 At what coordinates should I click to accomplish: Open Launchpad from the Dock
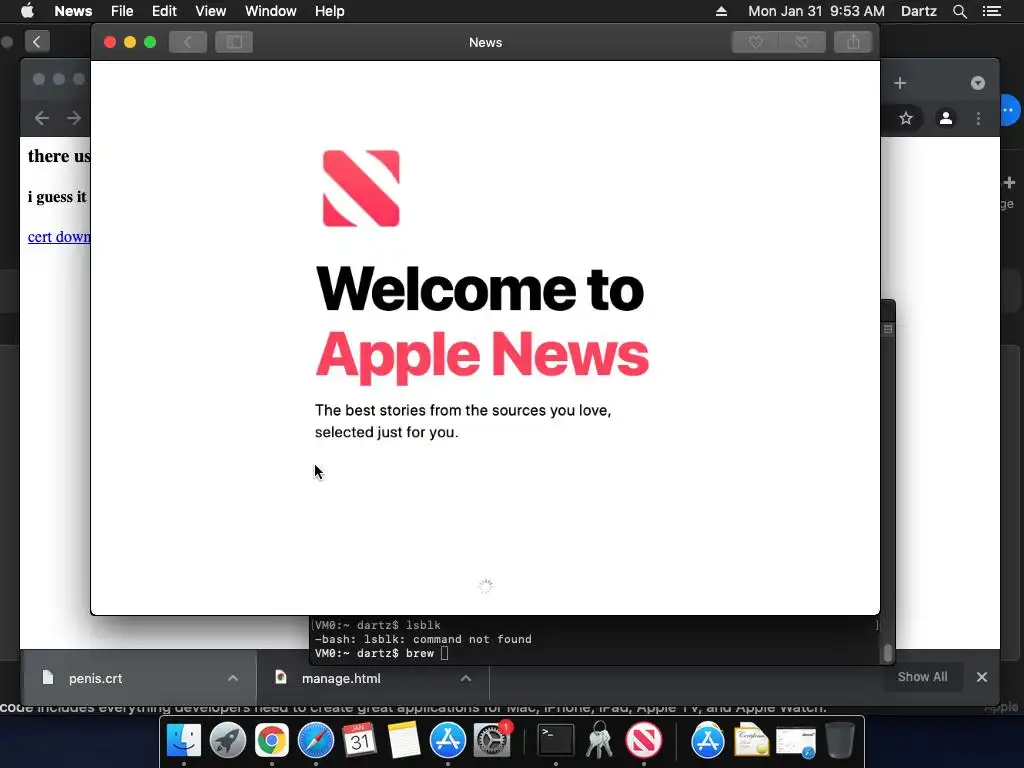pyautogui.click(x=227, y=741)
